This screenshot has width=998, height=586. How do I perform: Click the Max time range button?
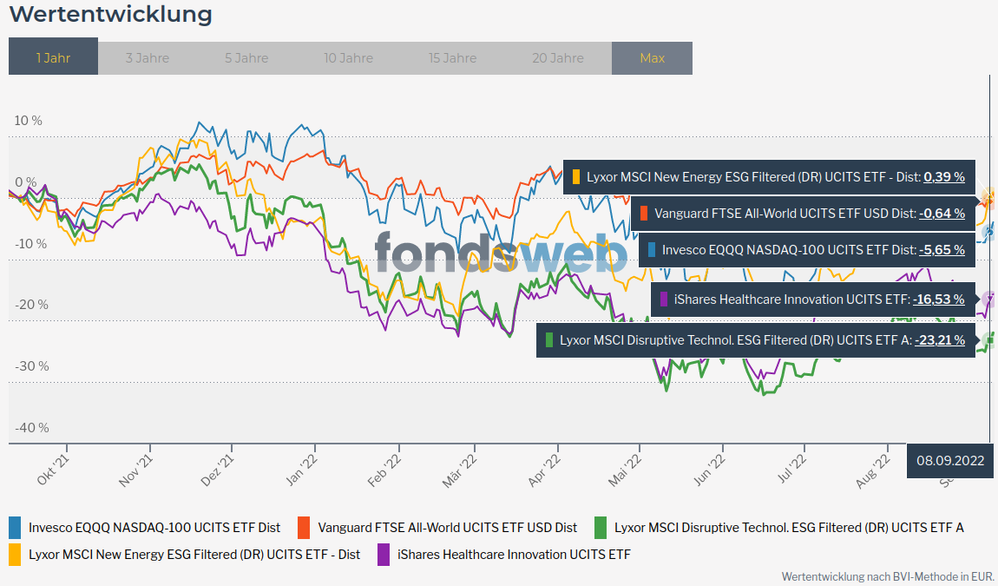click(652, 58)
